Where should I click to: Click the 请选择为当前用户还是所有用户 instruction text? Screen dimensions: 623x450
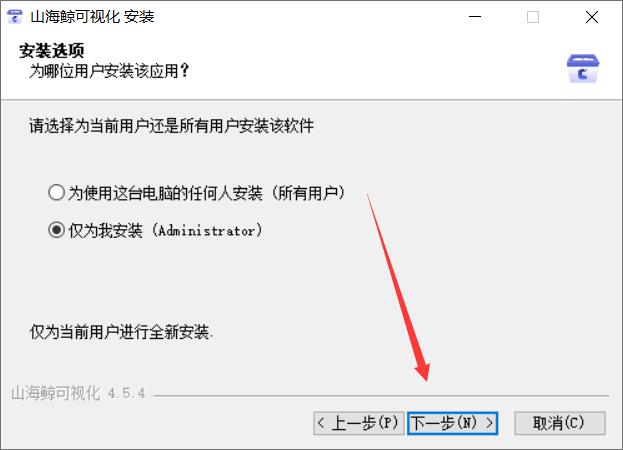tap(172, 126)
